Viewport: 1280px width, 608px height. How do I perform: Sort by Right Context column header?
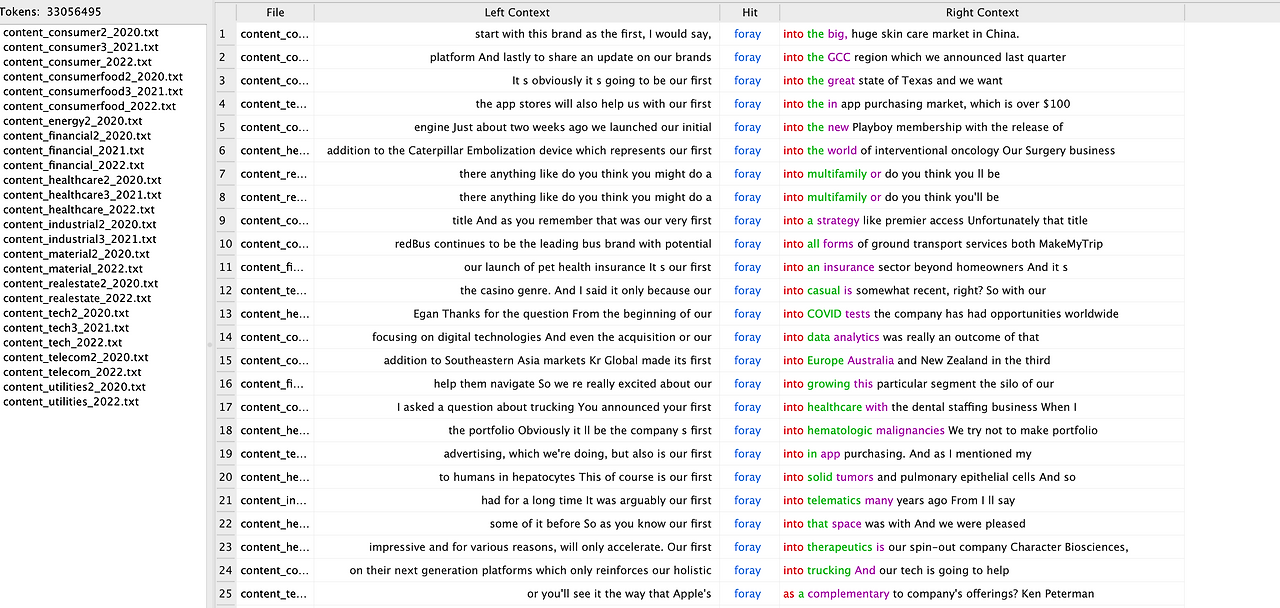coord(982,12)
